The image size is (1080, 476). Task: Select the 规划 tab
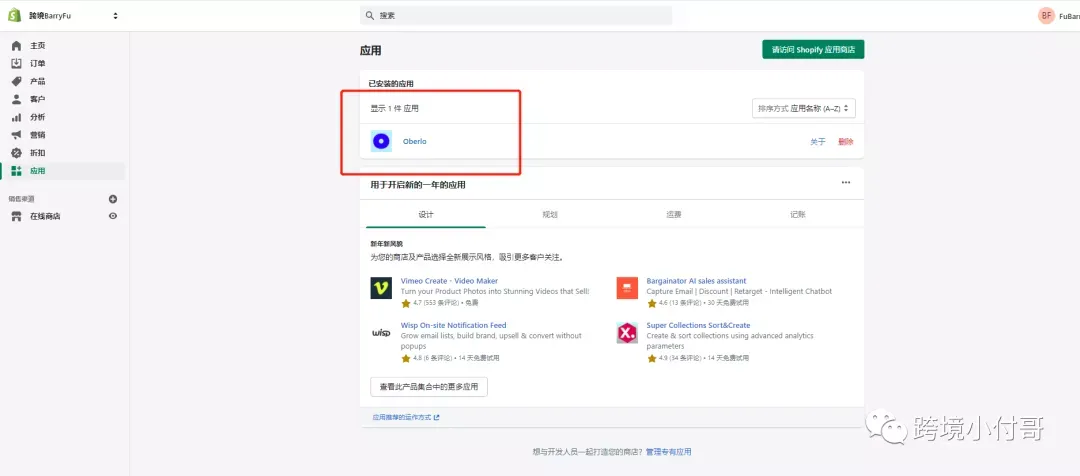[550, 214]
